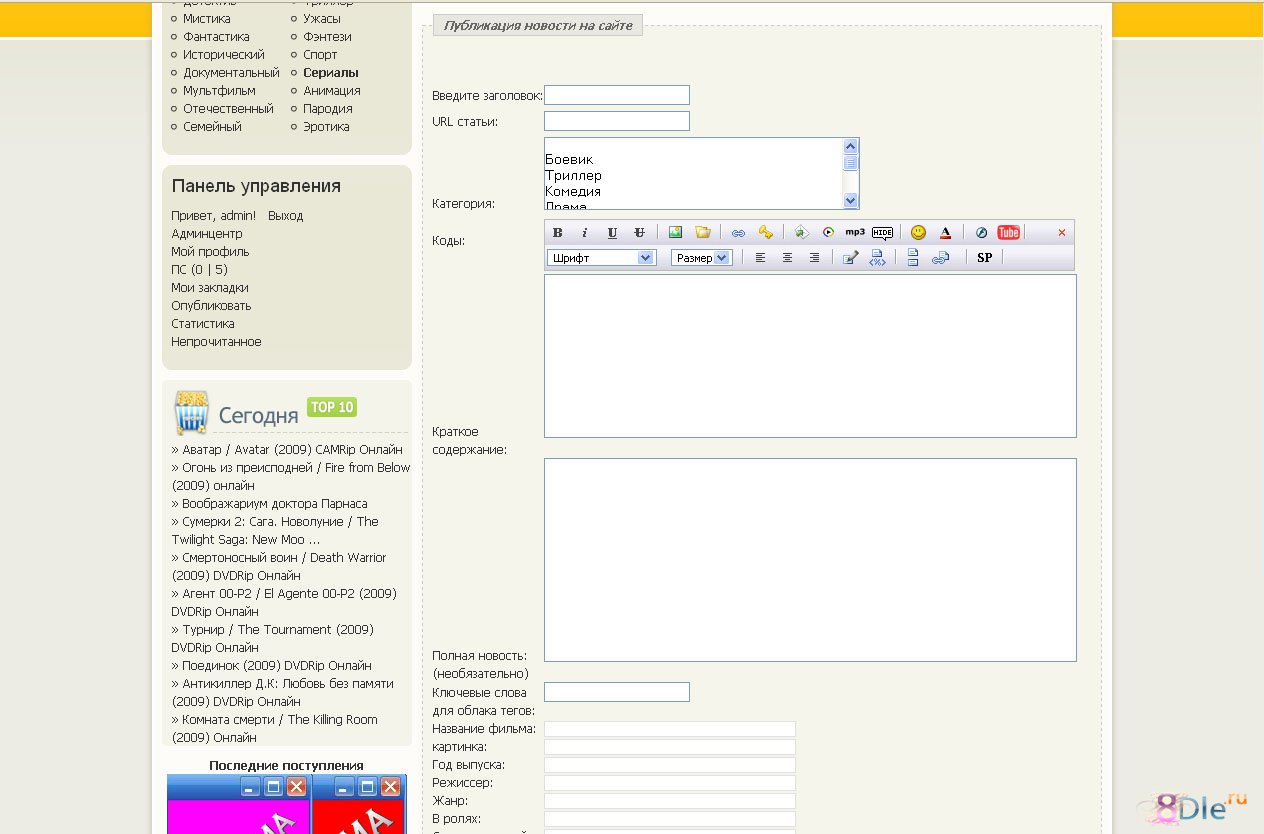Focus the Ключевые слова tag cloud field
The height and width of the screenshot is (834, 1264).
(x=617, y=692)
